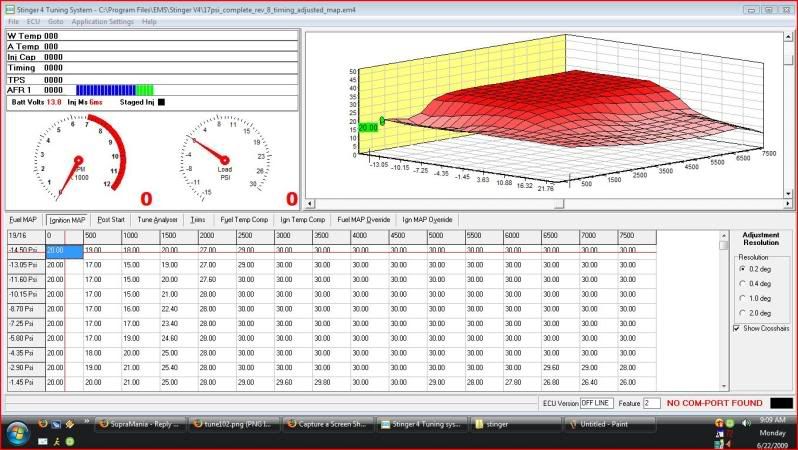Switch to tune102.png taskbar window
Viewport: 798px width, 450px height.
click(x=233, y=424)
